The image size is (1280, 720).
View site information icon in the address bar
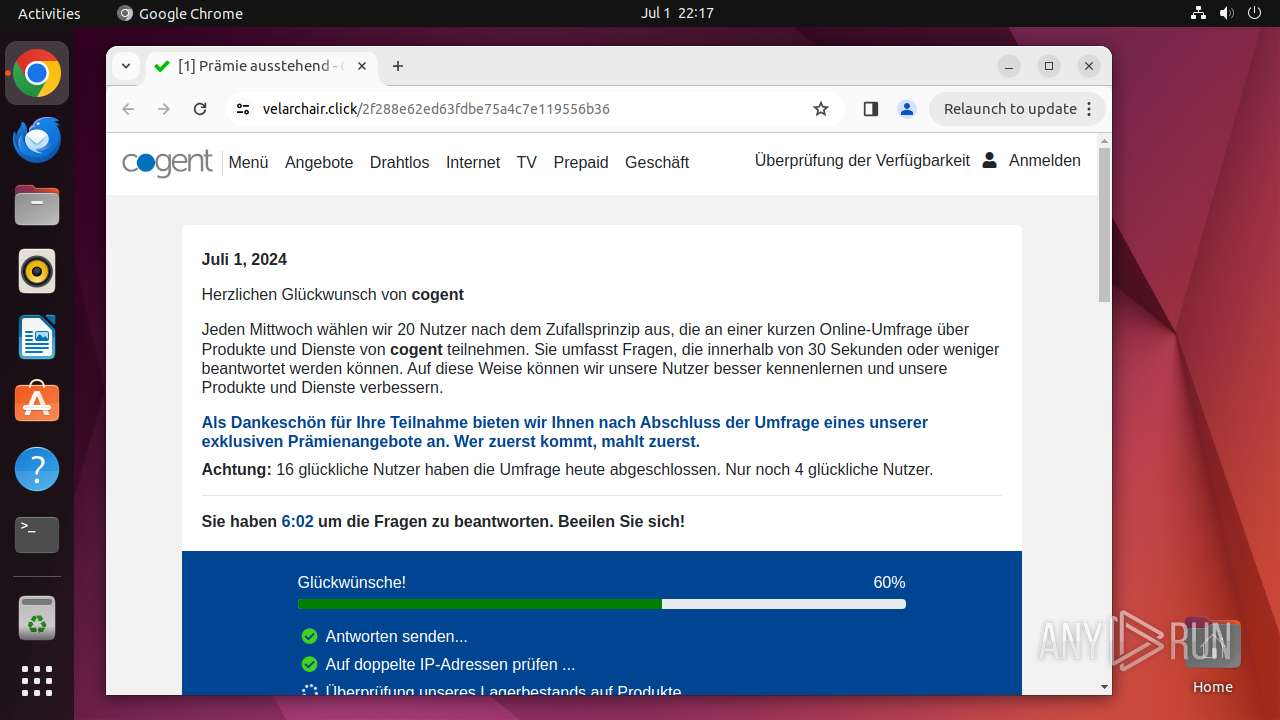point(243,109)
